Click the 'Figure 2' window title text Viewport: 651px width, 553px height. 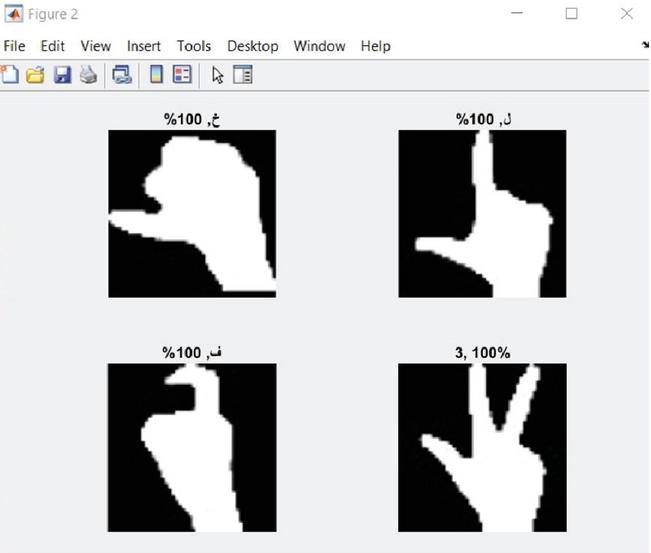(x=53, y=15)
